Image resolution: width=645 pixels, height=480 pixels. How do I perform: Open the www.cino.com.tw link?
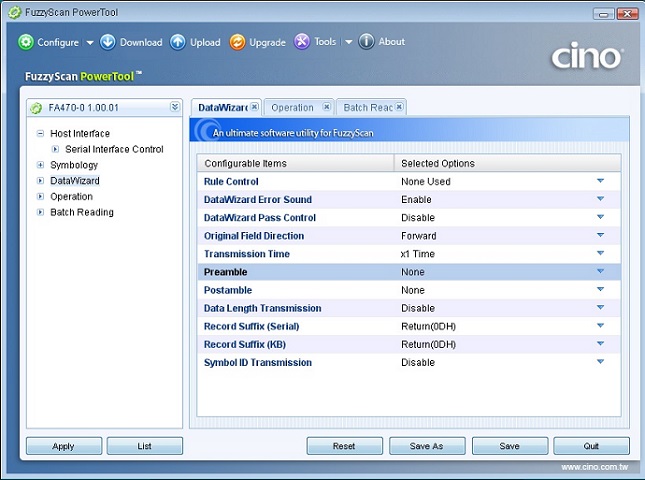(594, 467)
